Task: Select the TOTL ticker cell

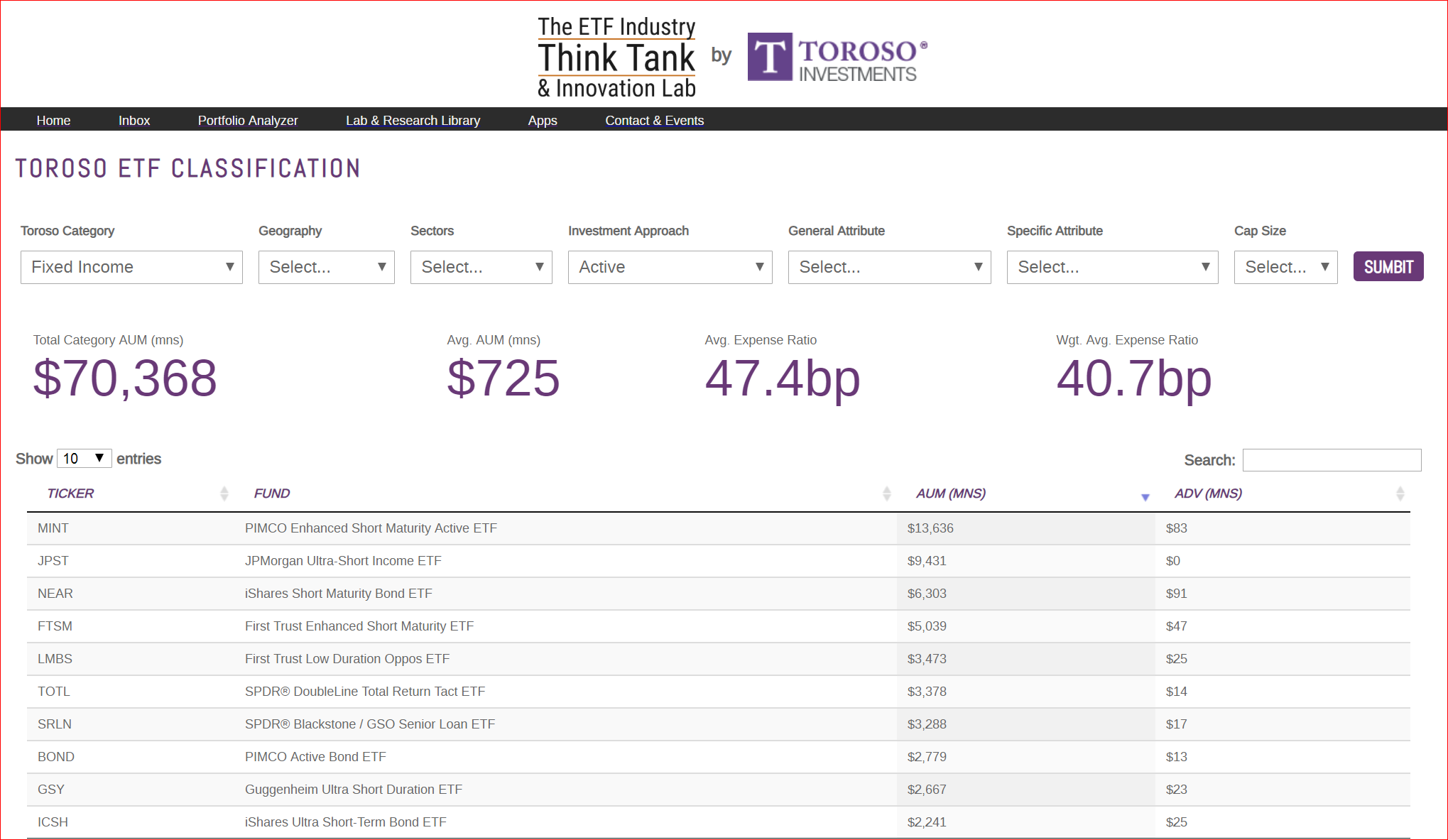Action: pyautogui.click(x=54, y=692)
